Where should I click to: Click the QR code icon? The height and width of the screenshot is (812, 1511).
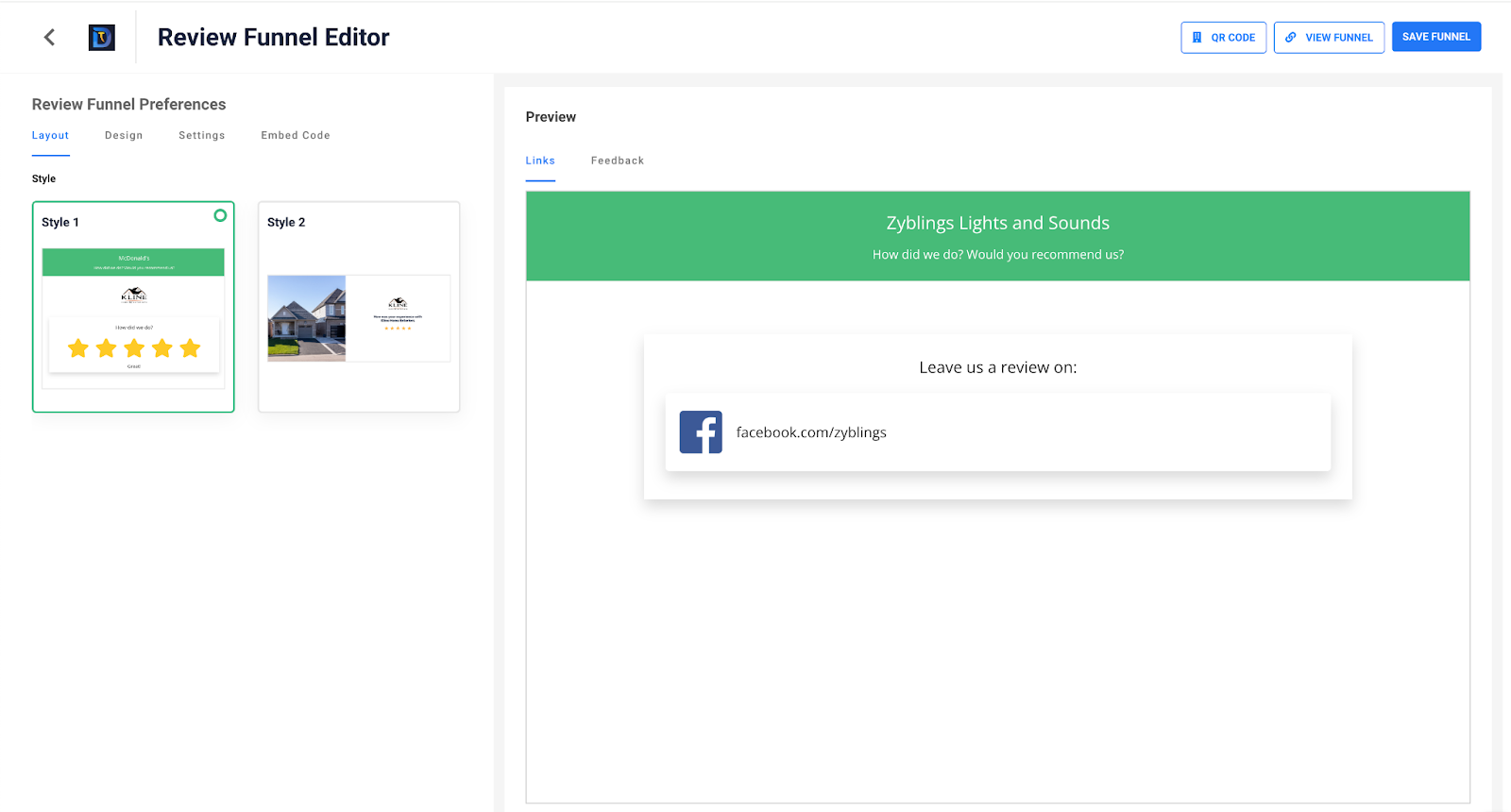pos(1197,38)
